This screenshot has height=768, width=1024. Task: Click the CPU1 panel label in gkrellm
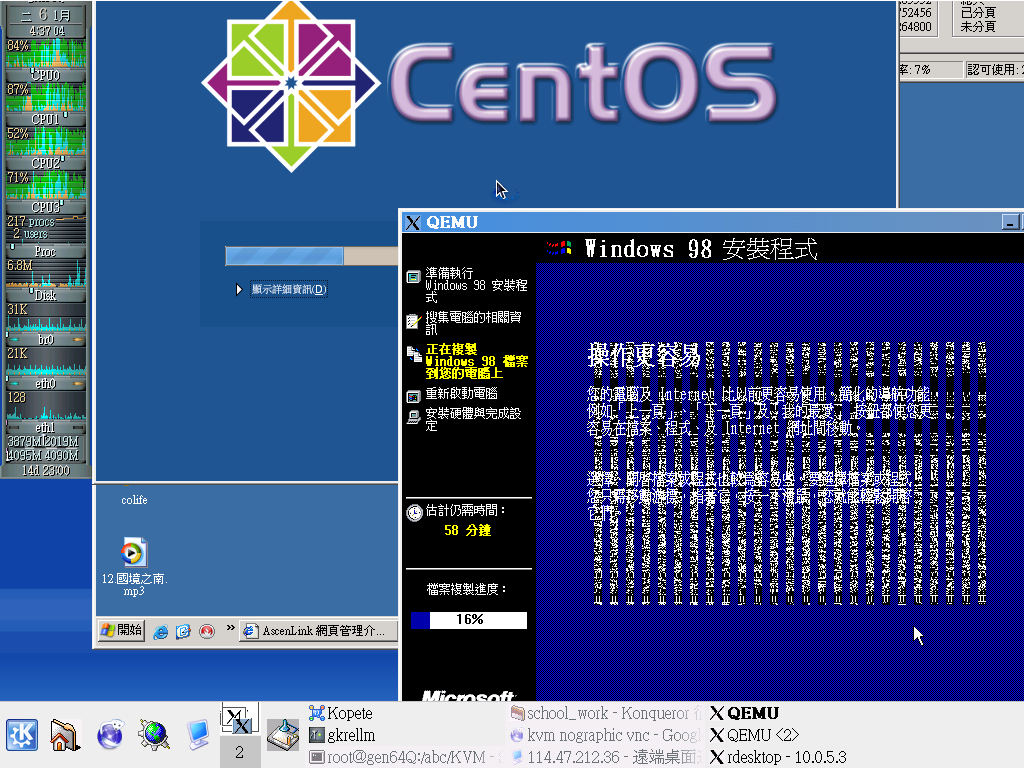pyautogui.click(x=46, y=119)
